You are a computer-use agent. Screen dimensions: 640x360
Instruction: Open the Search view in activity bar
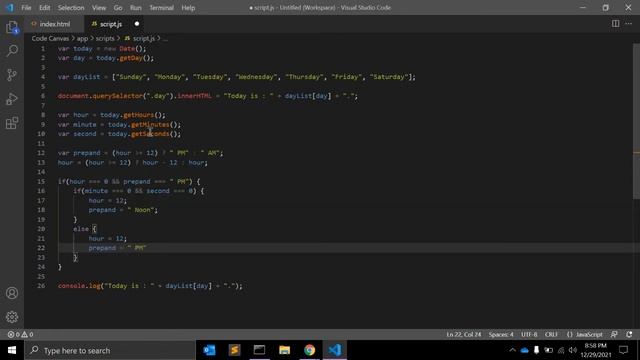(12, 51)
